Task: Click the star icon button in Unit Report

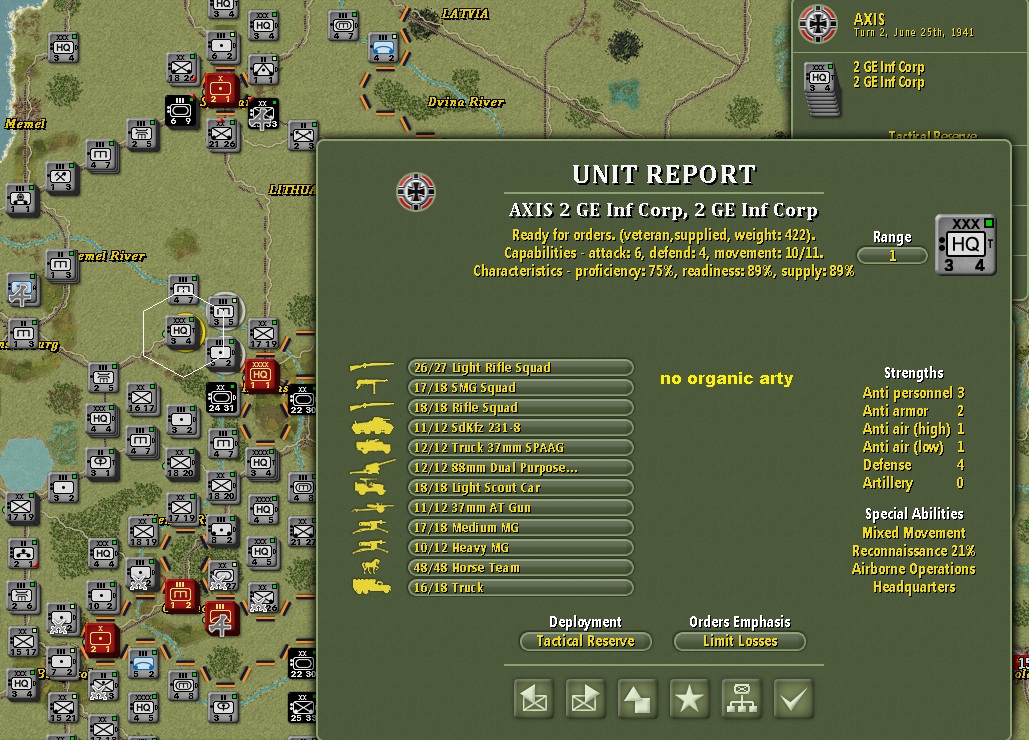Action: 689,699
